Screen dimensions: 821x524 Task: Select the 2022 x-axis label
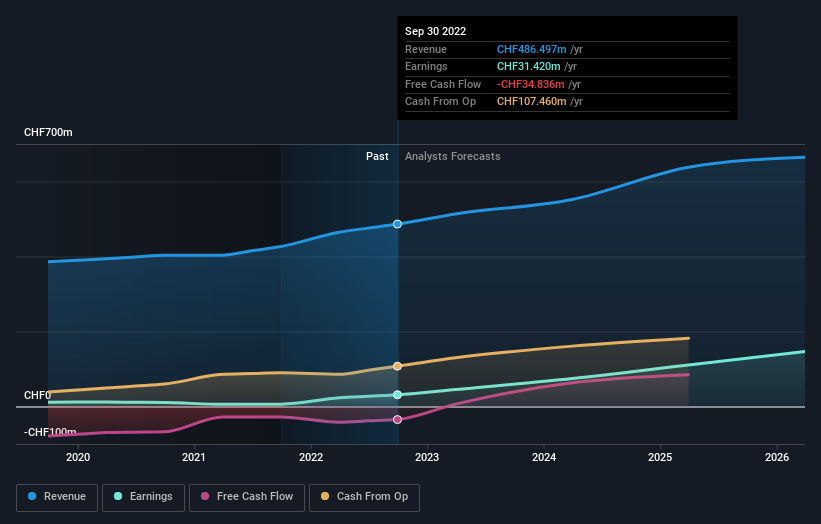(x=311, y=457)
